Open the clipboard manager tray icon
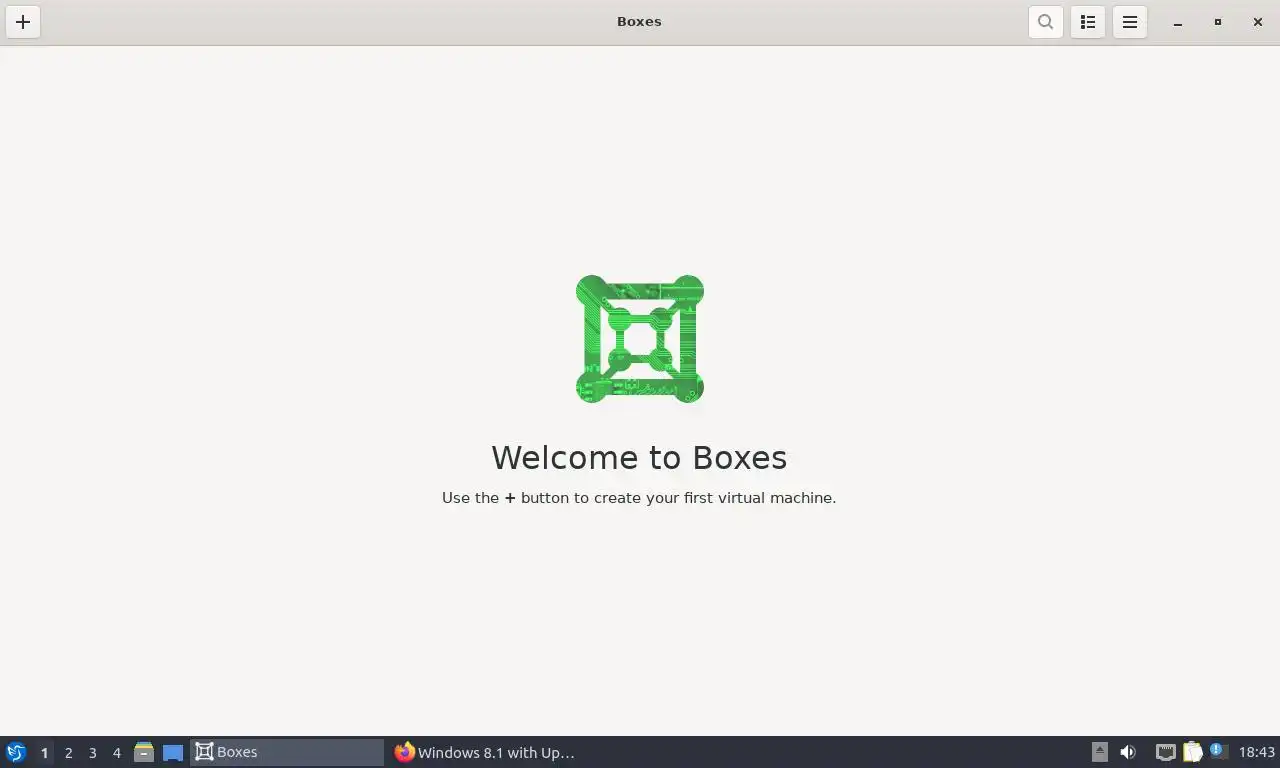The height and width of the screenshot is (768, 1280). pyautogui.click(x=1192, y=752)
